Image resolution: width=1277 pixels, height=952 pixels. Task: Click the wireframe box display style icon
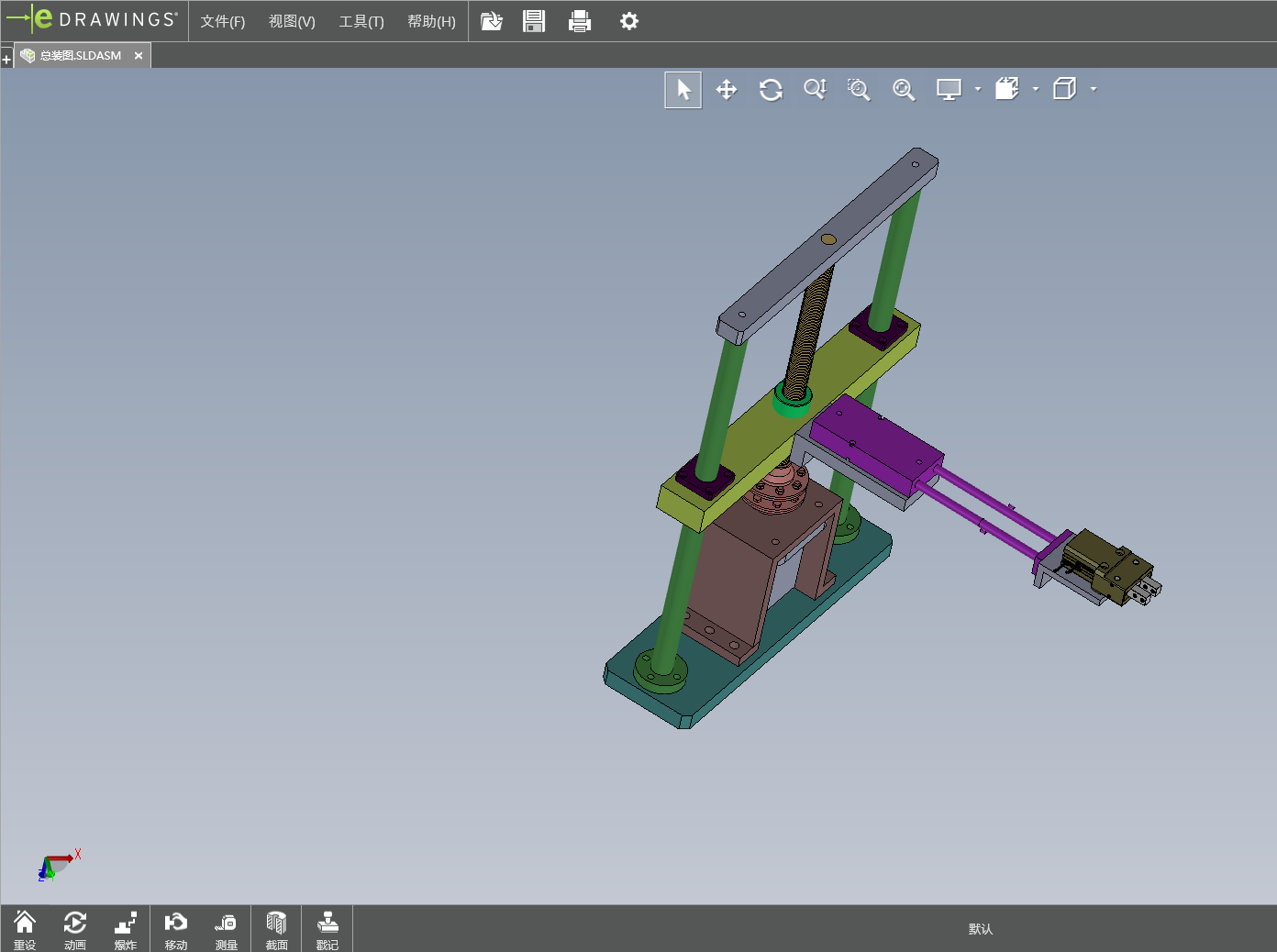pyautogui.click(x=1065, y=89)
